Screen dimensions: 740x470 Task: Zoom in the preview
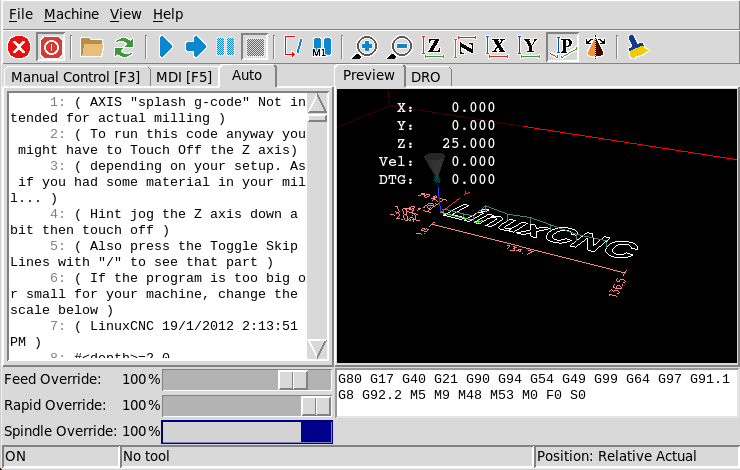(364, 47)
